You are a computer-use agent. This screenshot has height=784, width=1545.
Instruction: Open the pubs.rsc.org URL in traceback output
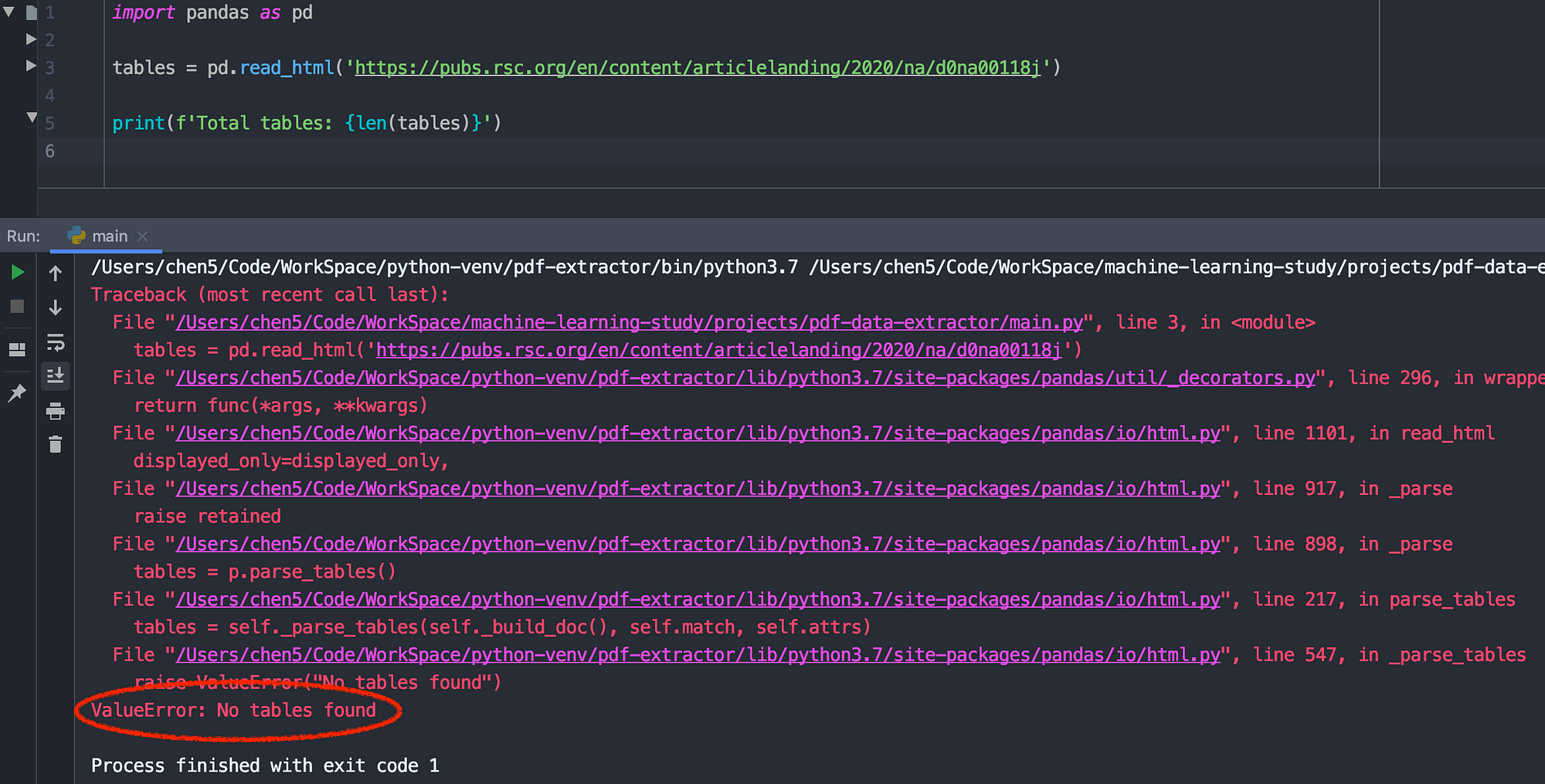point(718,350)
